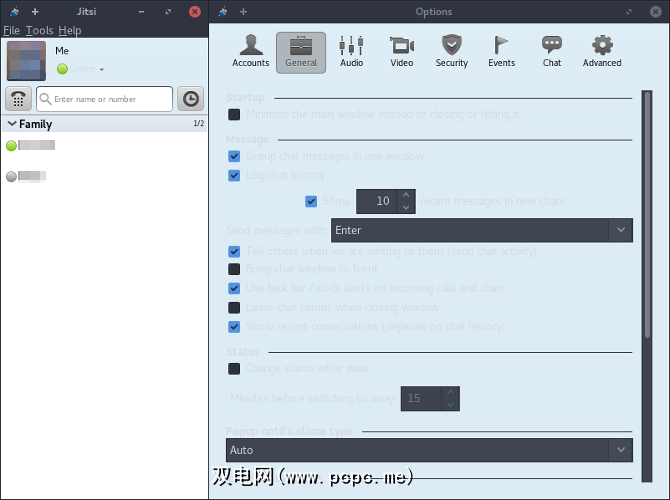Image resolution: width=670 pixels, height=500 pixels.
Task: Close the Jitsi main window
Action: (x=195, y=12)
